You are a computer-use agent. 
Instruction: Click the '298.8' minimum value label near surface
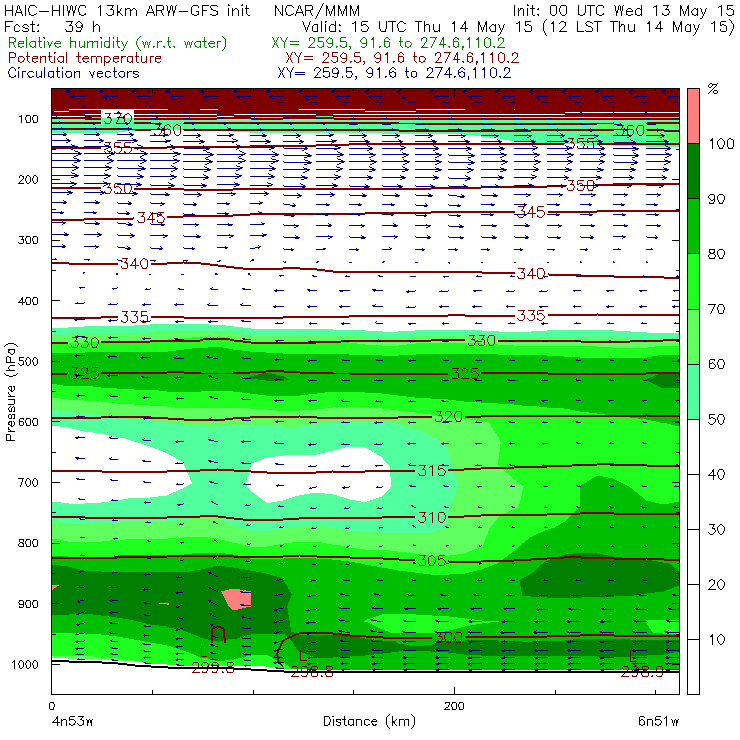[x=312, y=672]
